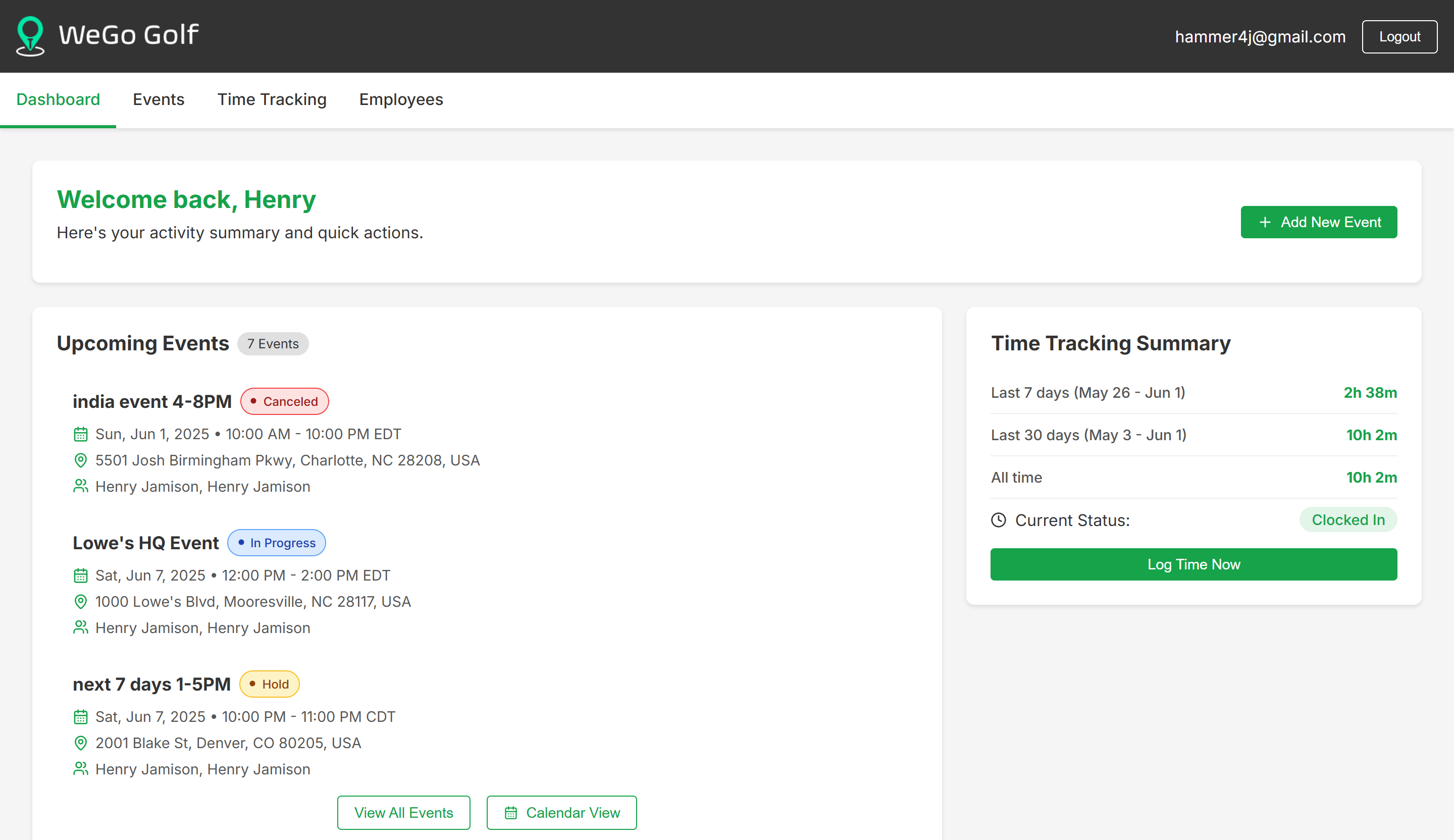Click location pin icon for Mooresville address
This screenshot has width=1454, height=840.
(x=81, y=602)
